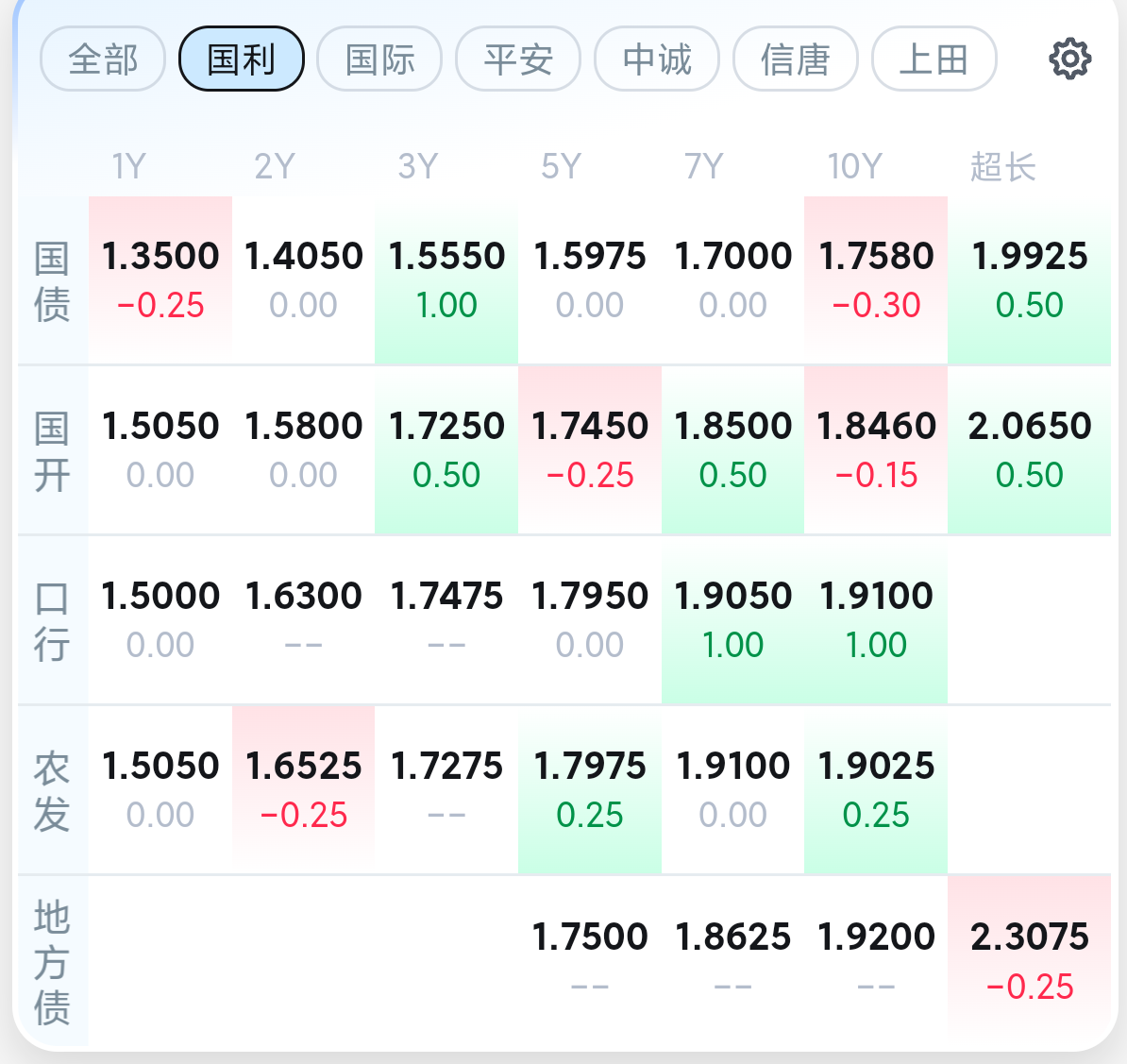The height and width of the screenshot is (1064, 1127).
Task: Open the settings gear icon
Action: point(1069,59)
